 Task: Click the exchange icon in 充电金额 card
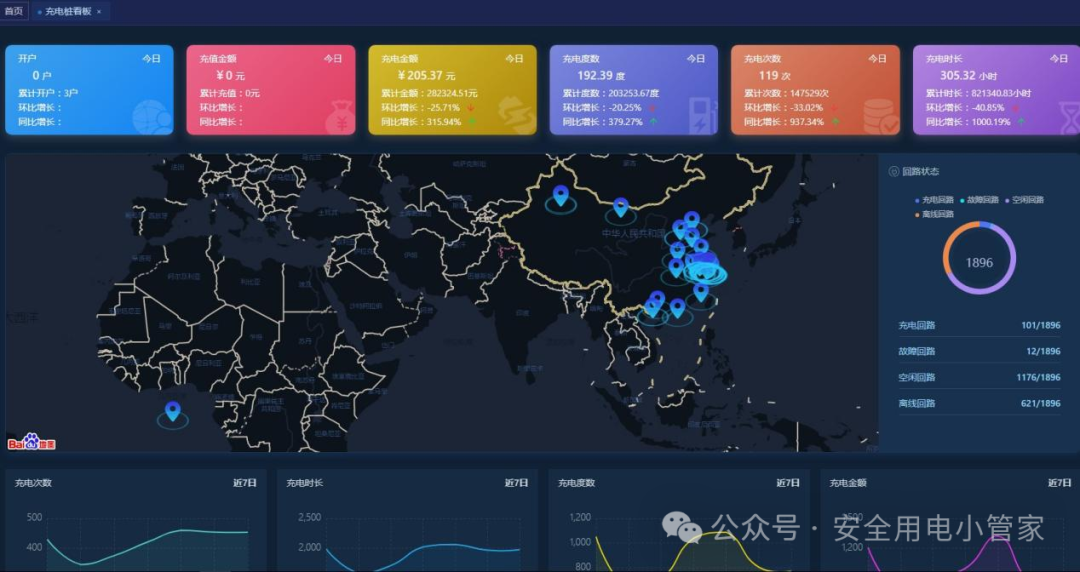(517, 114)
